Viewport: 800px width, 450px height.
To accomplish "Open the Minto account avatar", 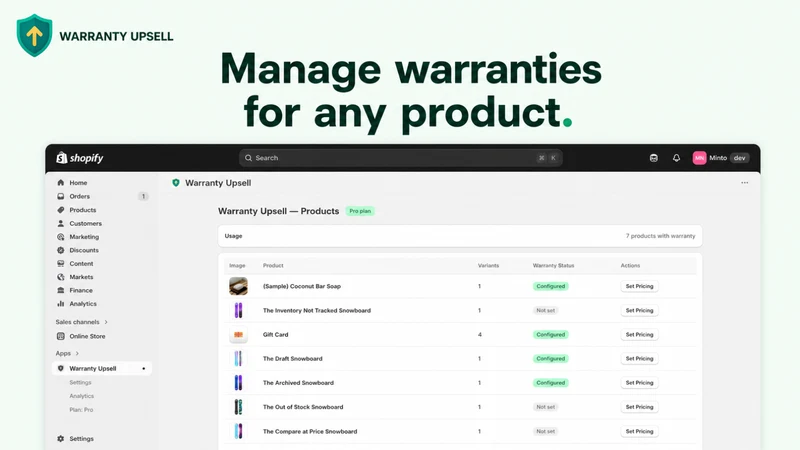I will 699,158.
